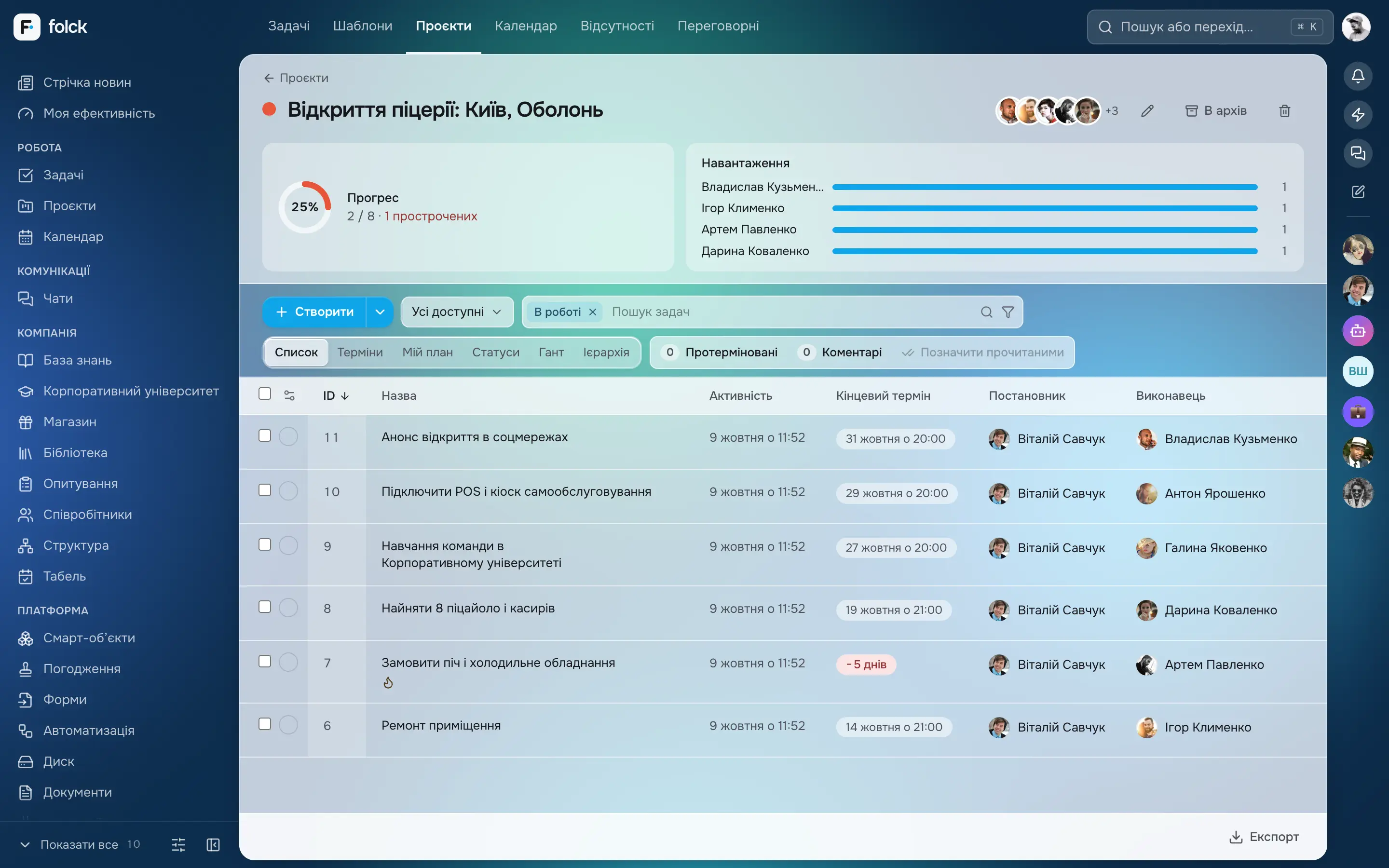Toggle the select-all checkbox in table header

265,394
